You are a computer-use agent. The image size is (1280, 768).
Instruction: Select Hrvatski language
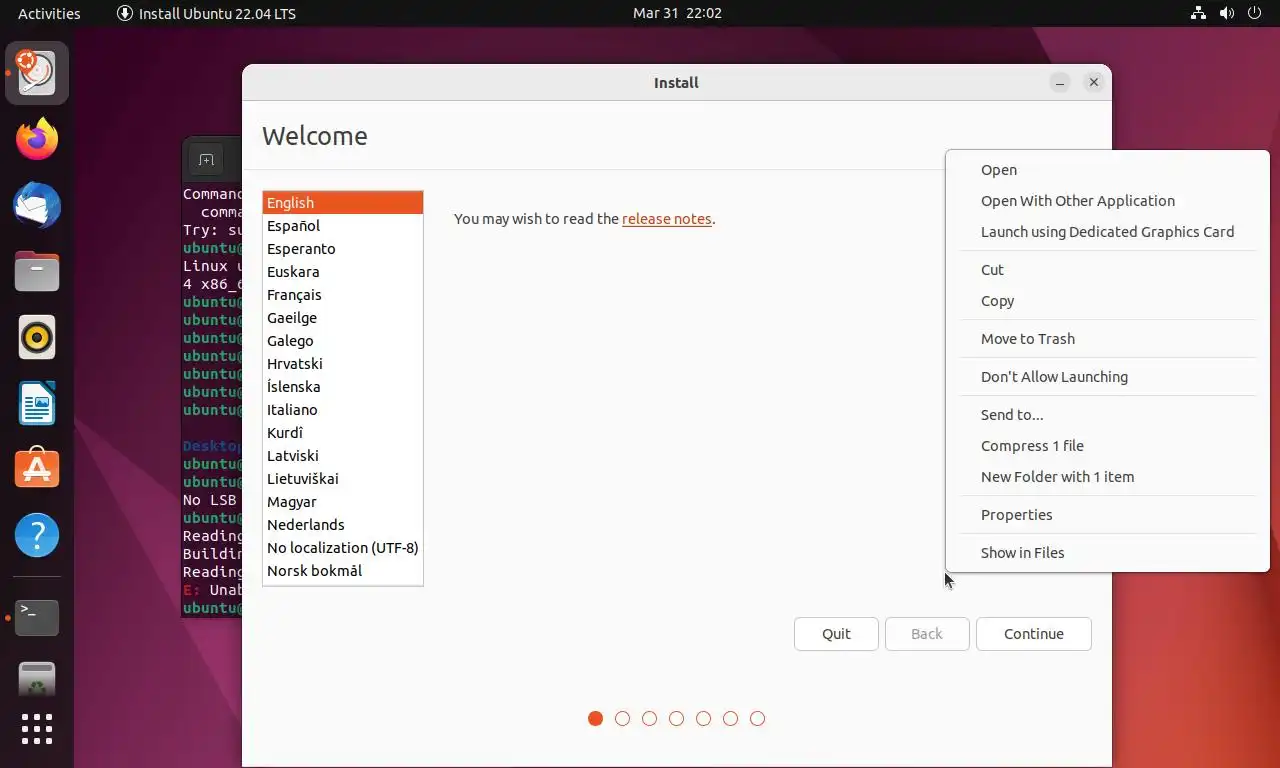343,364
